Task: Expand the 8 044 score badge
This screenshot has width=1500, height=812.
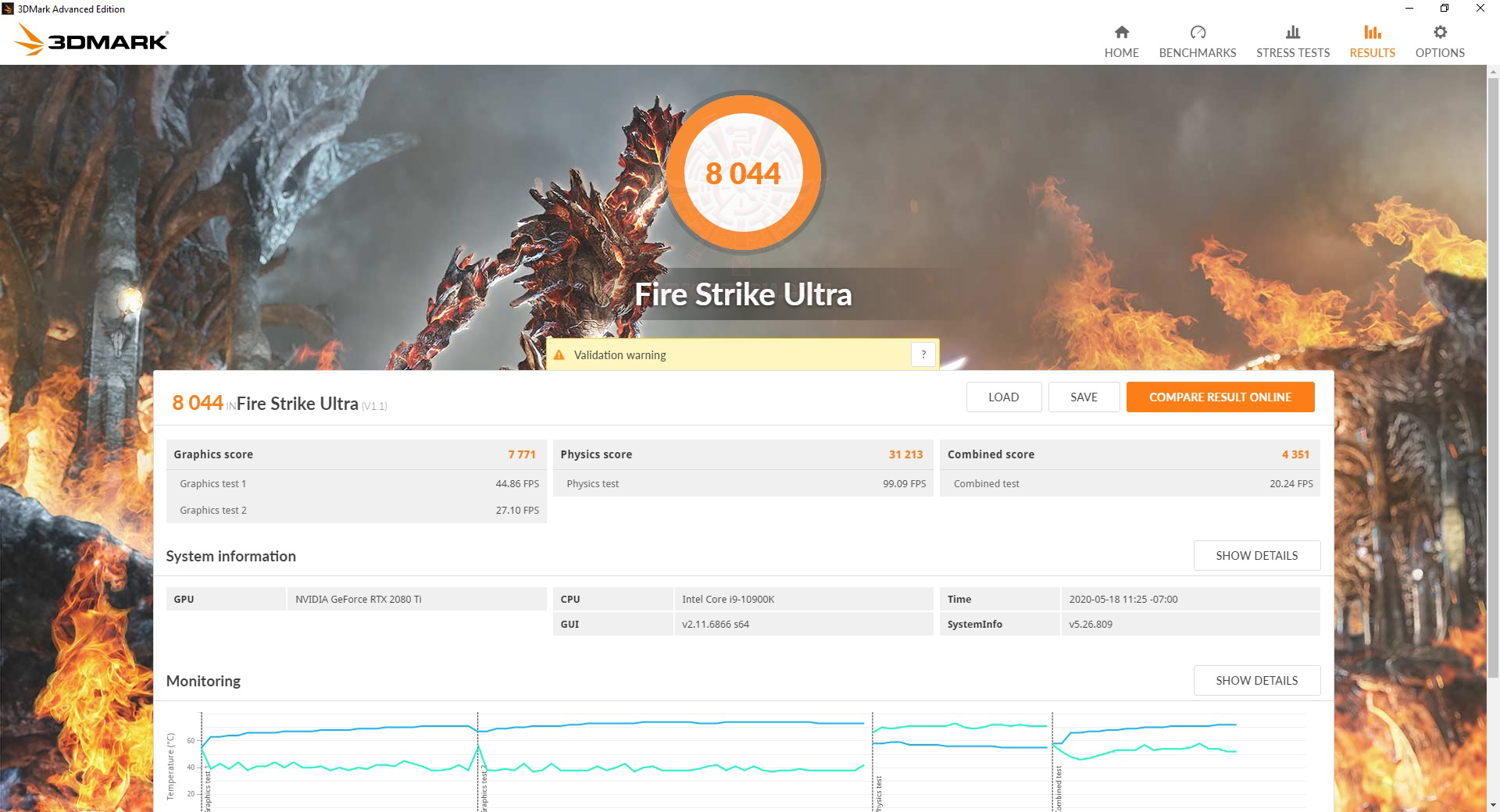Action: point(742,172)
